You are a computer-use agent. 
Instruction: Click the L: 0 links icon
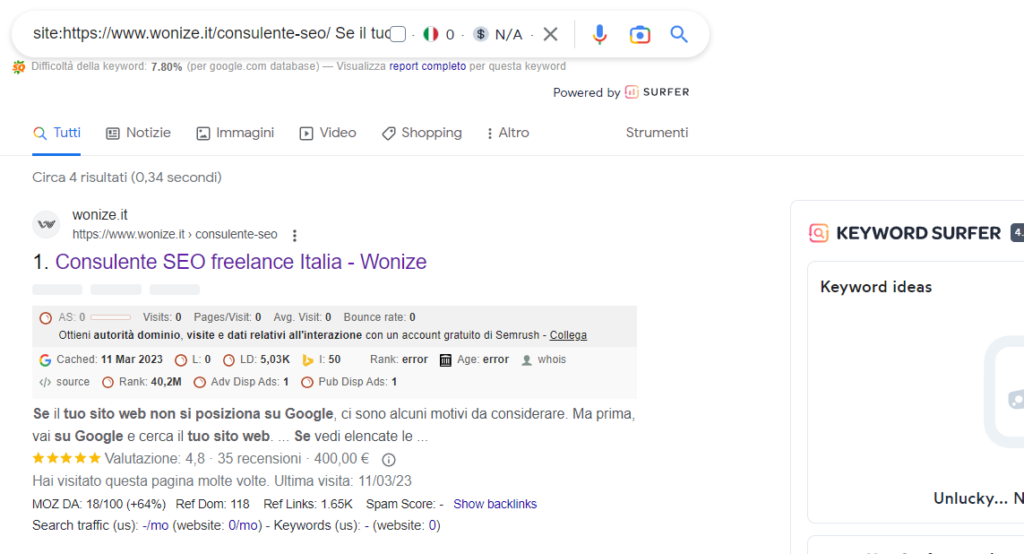pyautogui.click(x=181, y=360)
